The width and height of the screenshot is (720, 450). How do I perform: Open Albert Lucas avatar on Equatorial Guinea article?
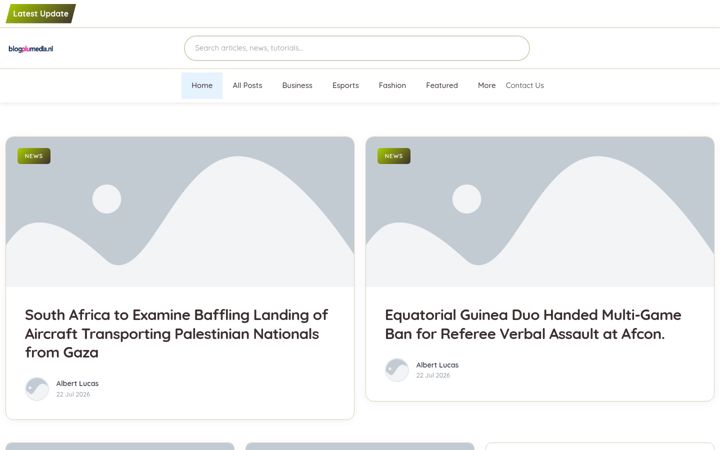tap(397, 370)
